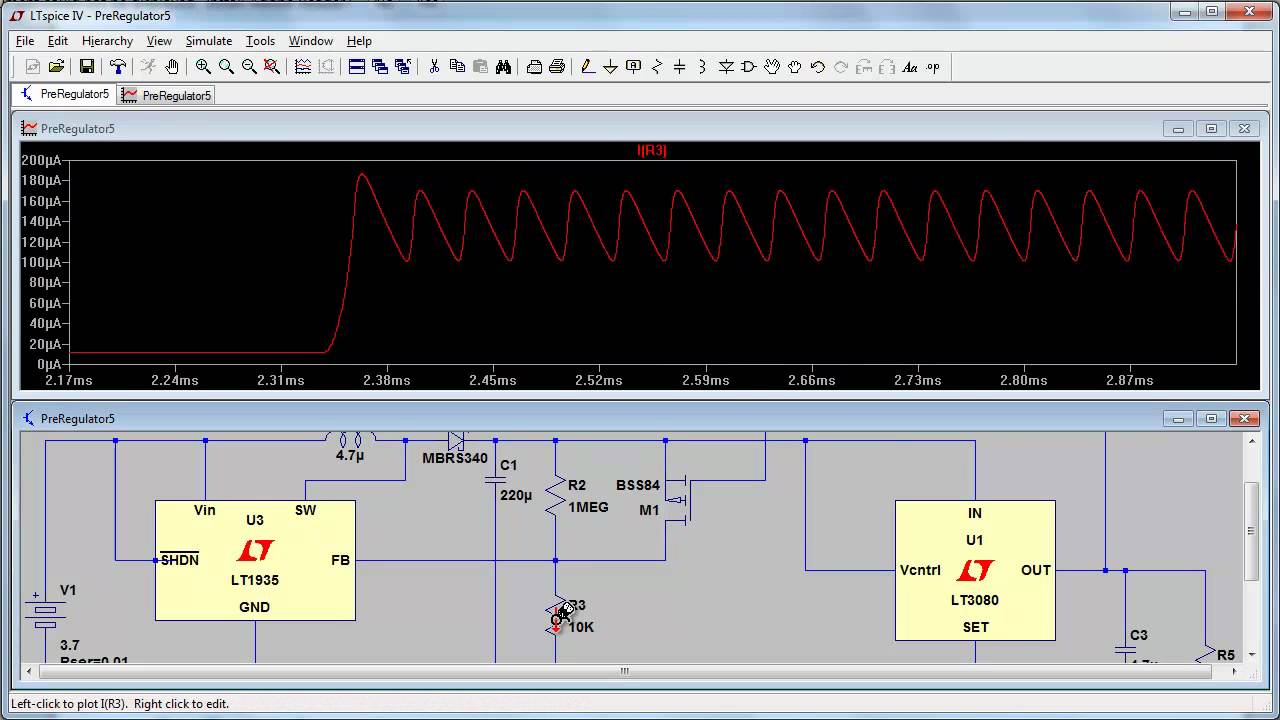Click the 10K resistor R3 value
This screenshot has width=1280, height=720.
(x=581, y=627)
